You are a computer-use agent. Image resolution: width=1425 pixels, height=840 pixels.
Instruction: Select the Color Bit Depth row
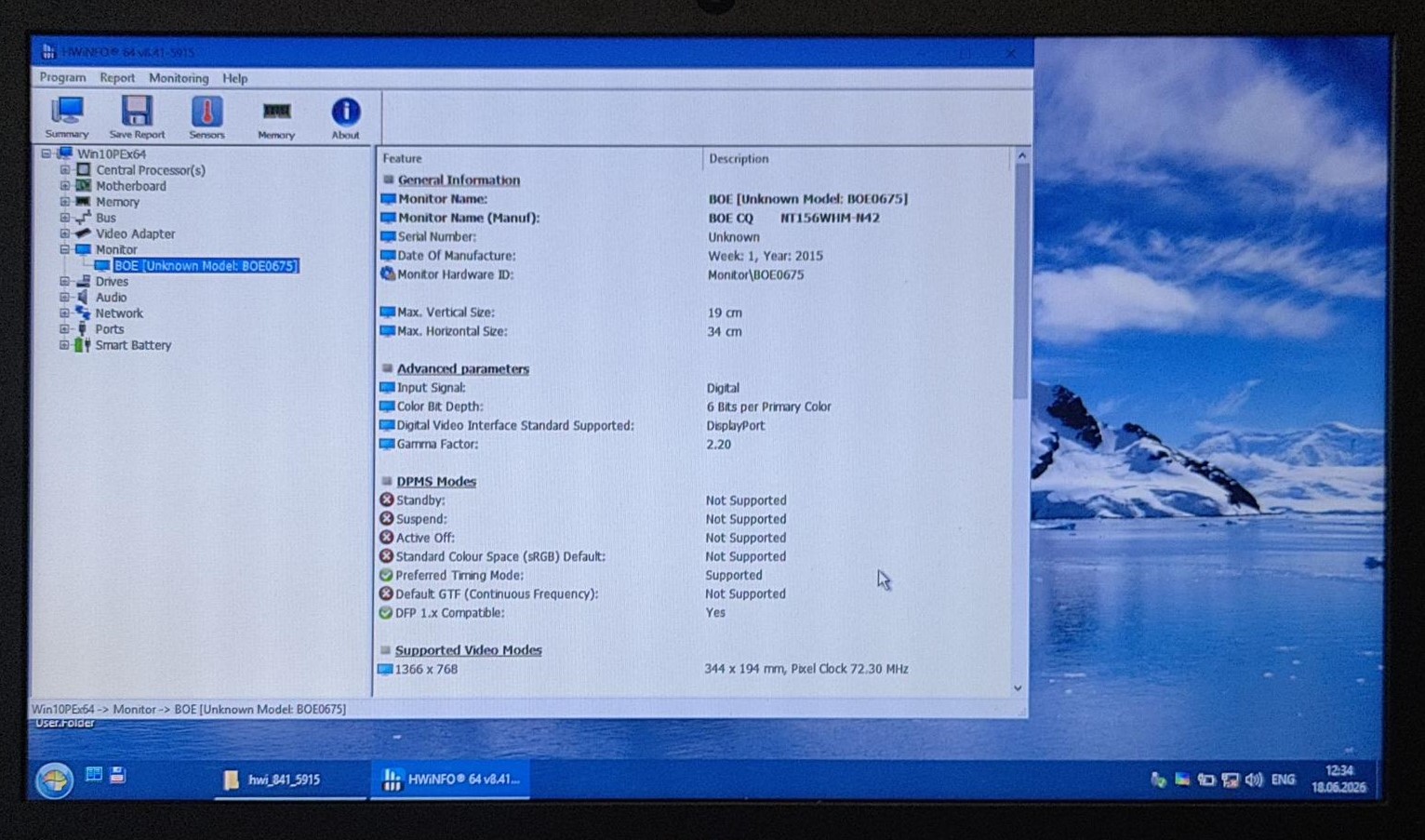click(x=693, y=407)
